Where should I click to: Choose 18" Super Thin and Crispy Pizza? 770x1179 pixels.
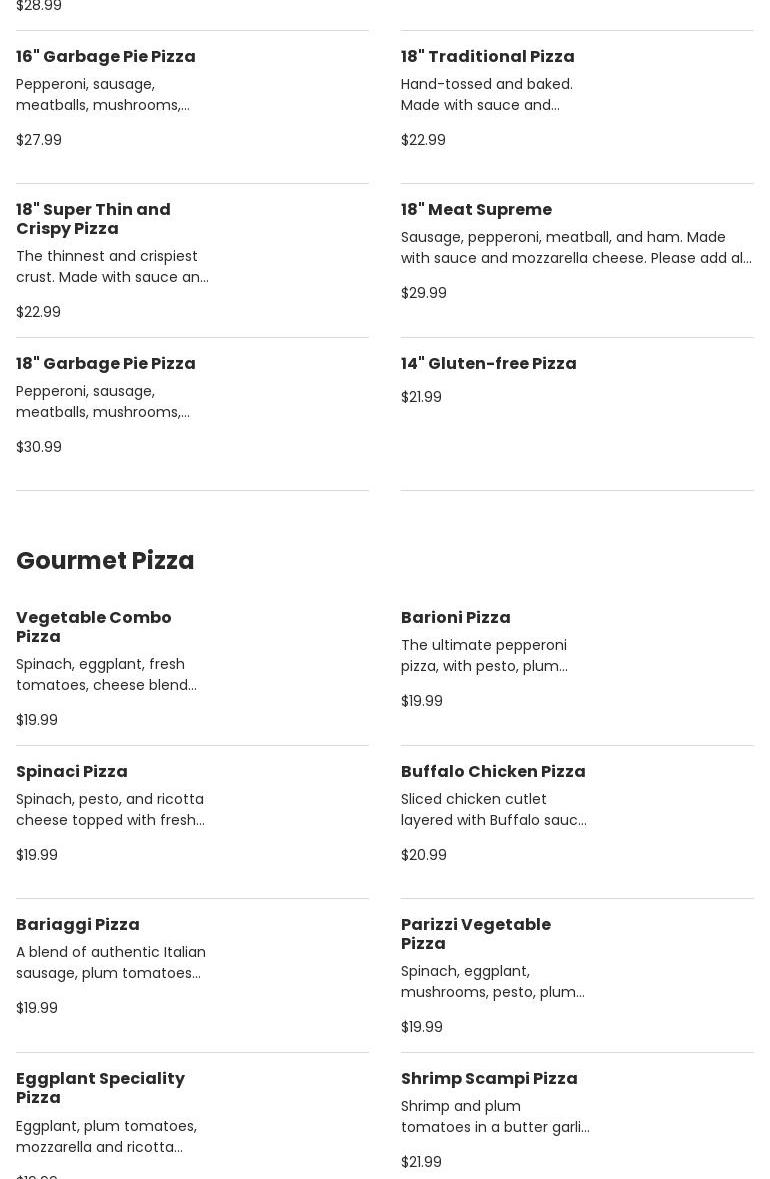[x=93, y=219]
